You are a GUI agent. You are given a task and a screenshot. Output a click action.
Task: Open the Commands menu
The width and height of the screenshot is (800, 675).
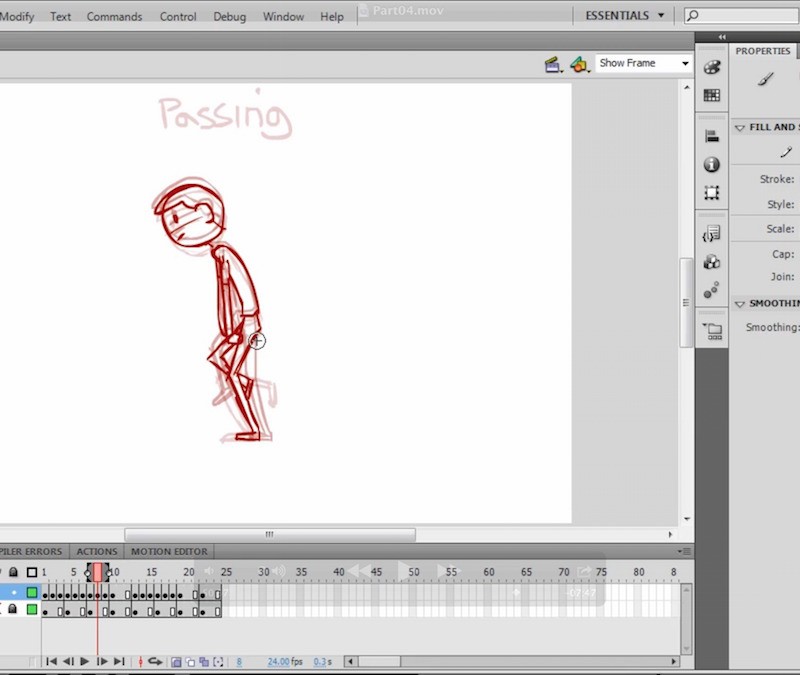tap(115, 17)
